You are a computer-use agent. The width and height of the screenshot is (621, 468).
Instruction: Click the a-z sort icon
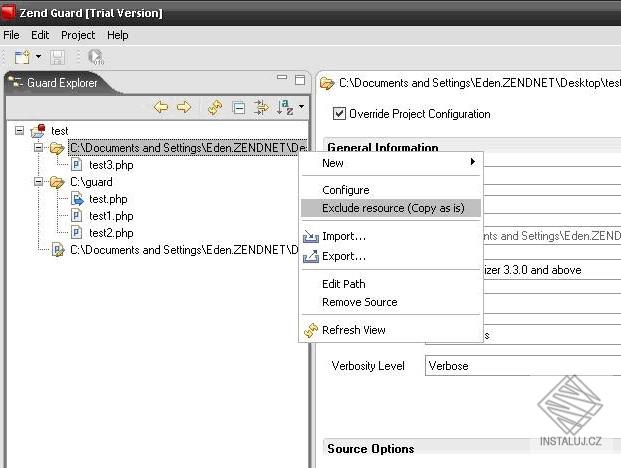point(285,107)
